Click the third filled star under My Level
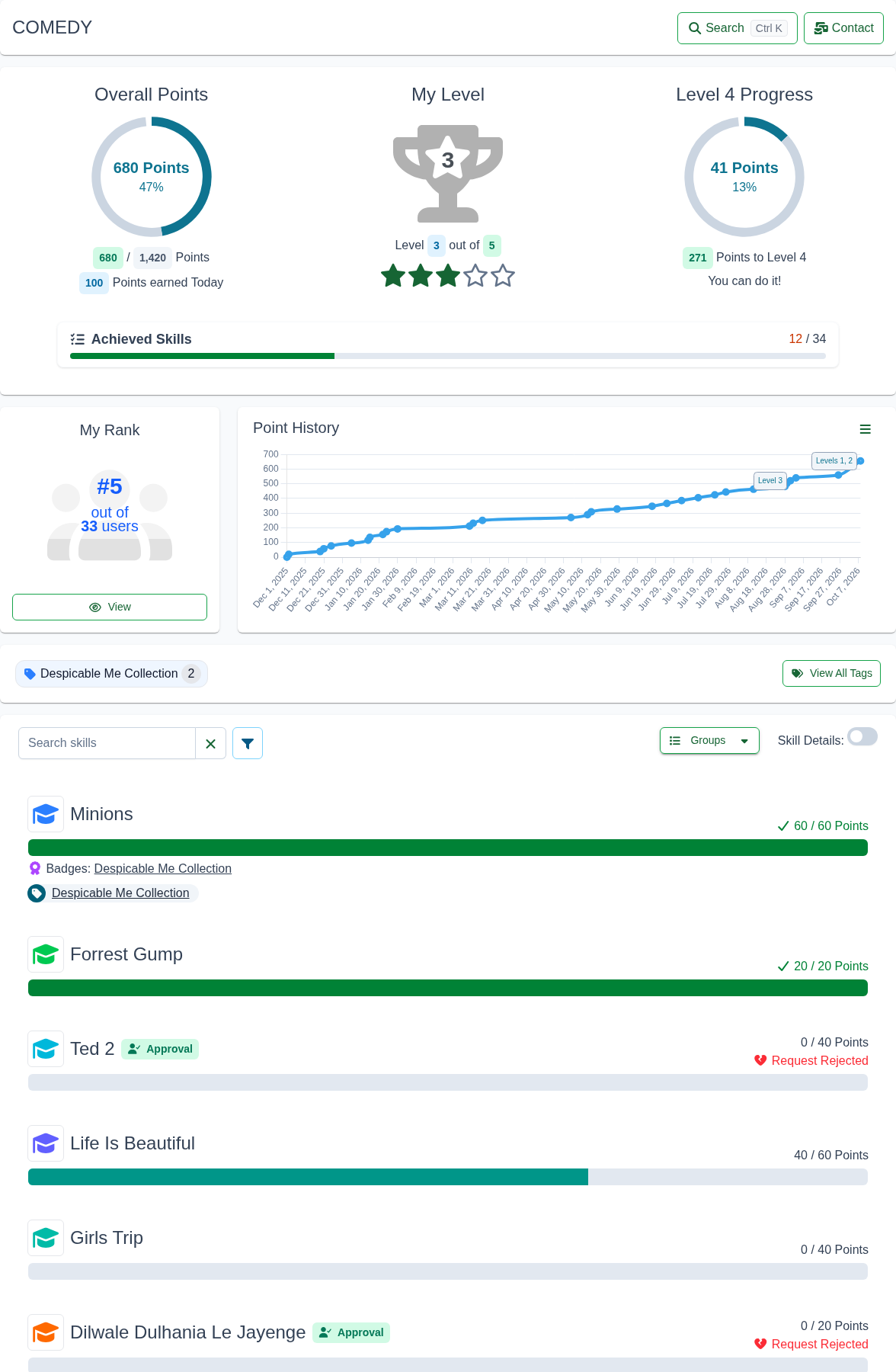 pos(448,275)
